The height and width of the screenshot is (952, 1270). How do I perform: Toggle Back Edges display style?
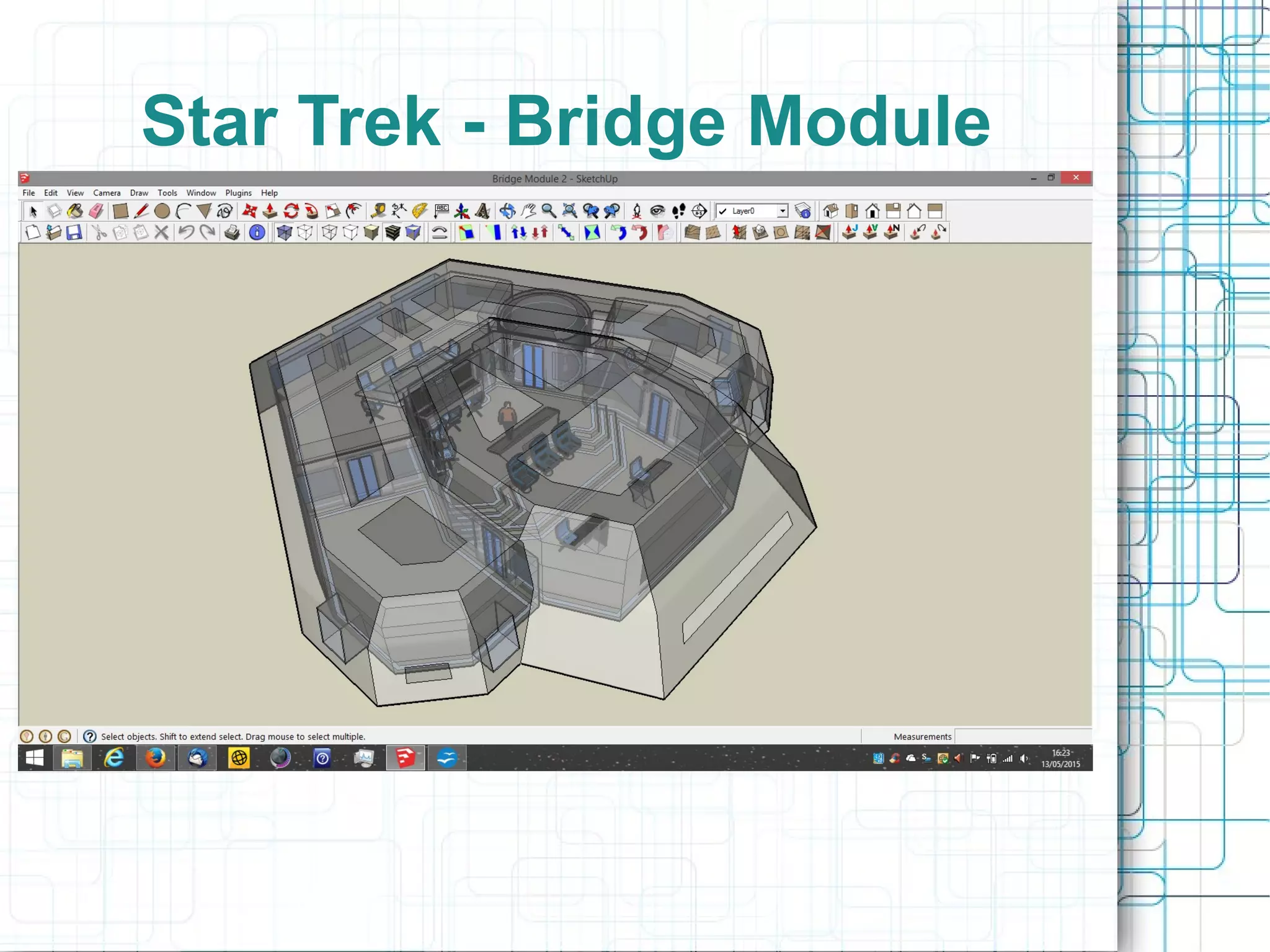pos(304,233)
